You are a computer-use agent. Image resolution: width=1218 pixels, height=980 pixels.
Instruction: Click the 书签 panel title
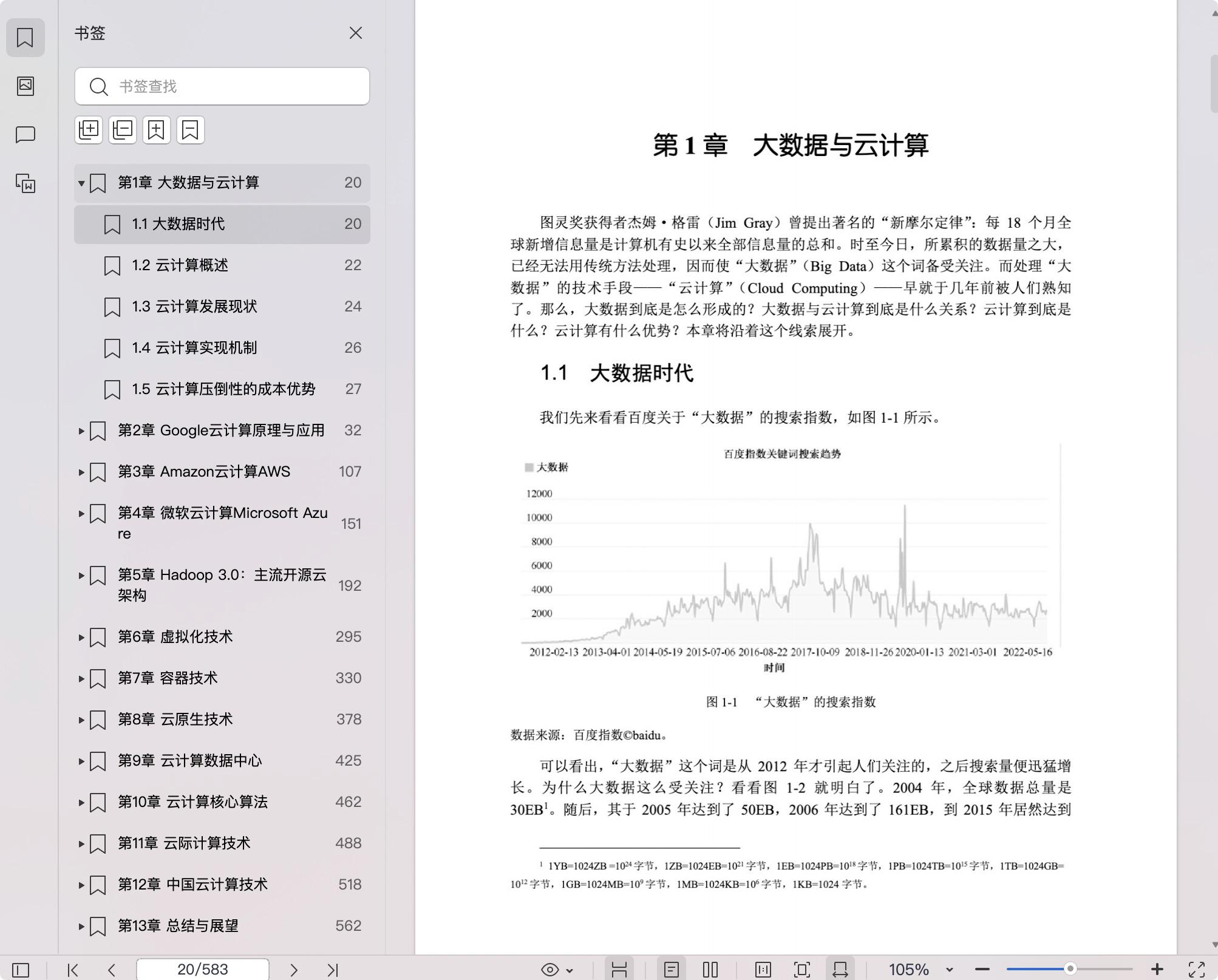click(90, 33)
